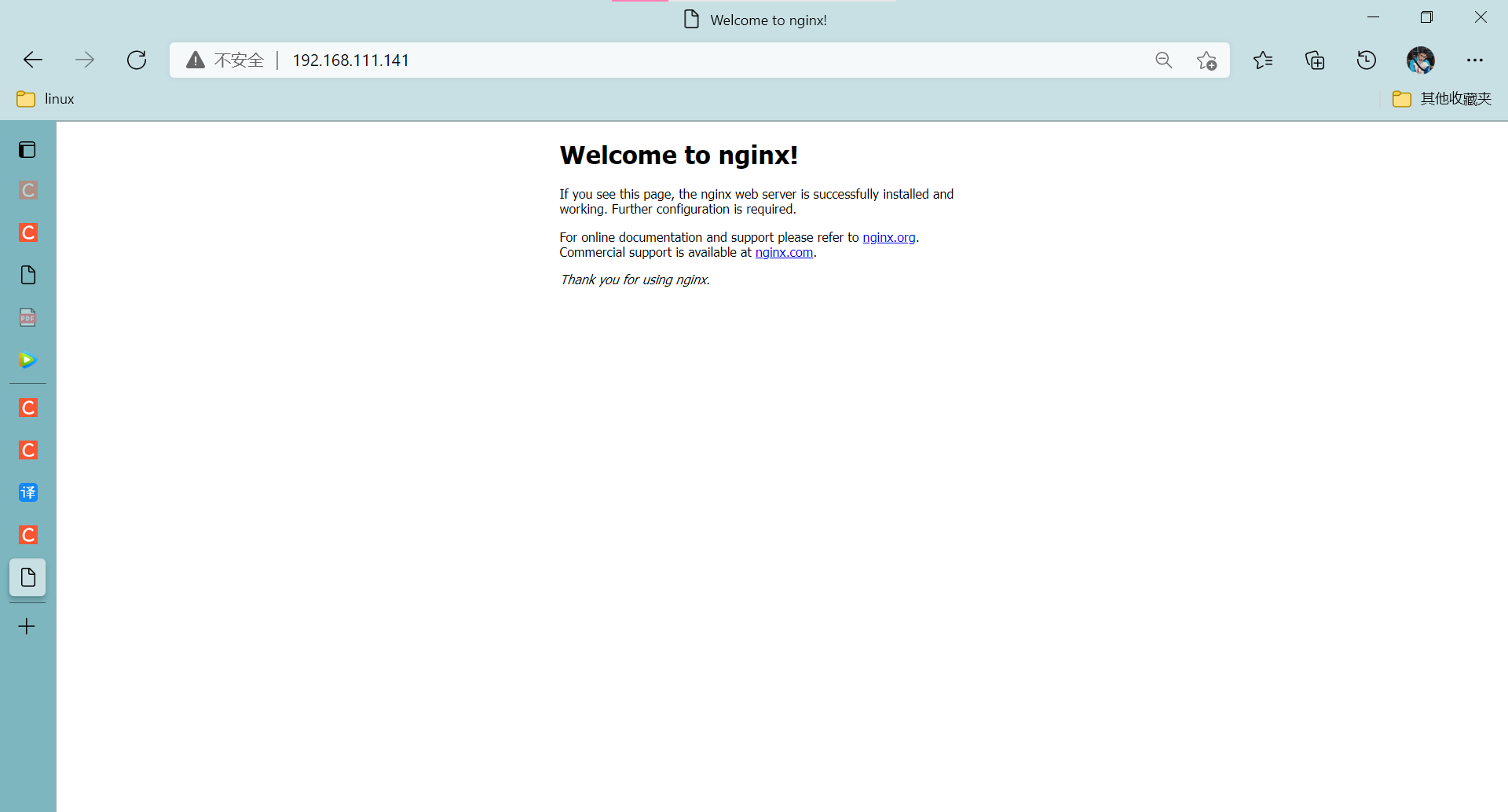The width and height of the screenshot is (1508, 812).
Task: Expand the 其他收藏夹 folder
Action: coord(1442,99)
